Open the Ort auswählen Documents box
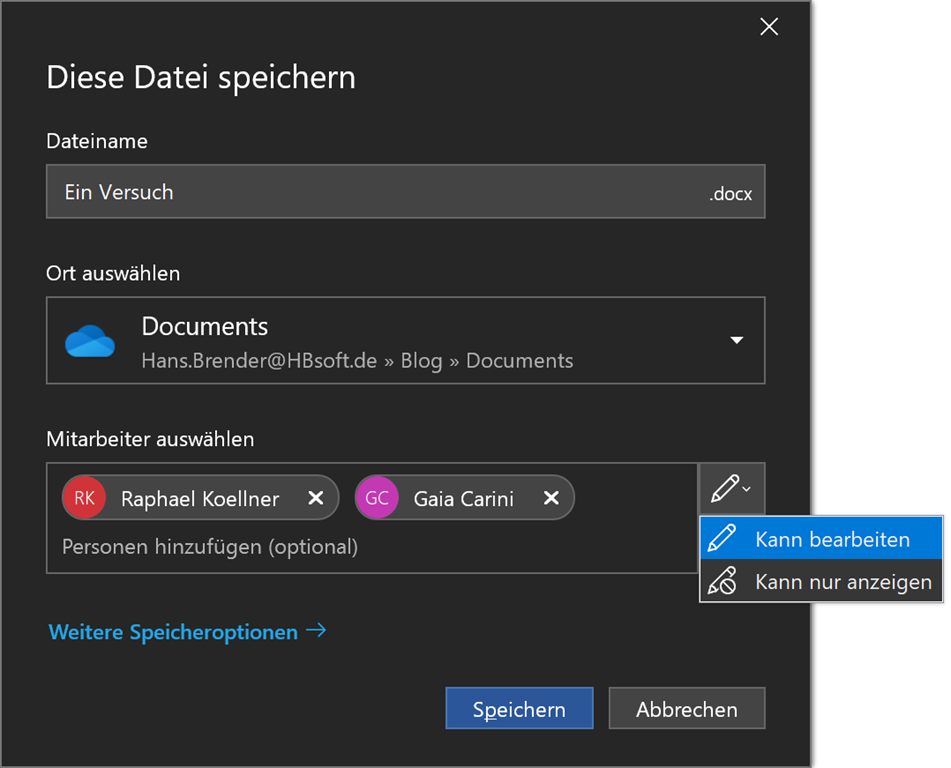The image size is (951, 768). [x=405, y=341]
